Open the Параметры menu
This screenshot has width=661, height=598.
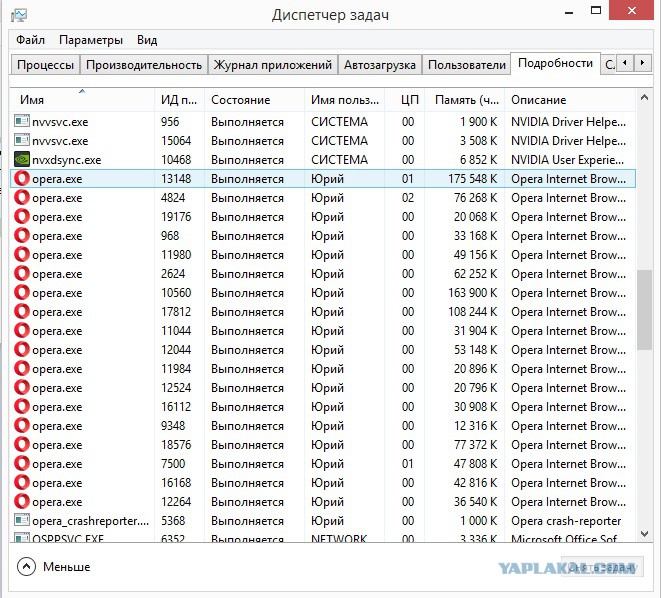[91, 40]
